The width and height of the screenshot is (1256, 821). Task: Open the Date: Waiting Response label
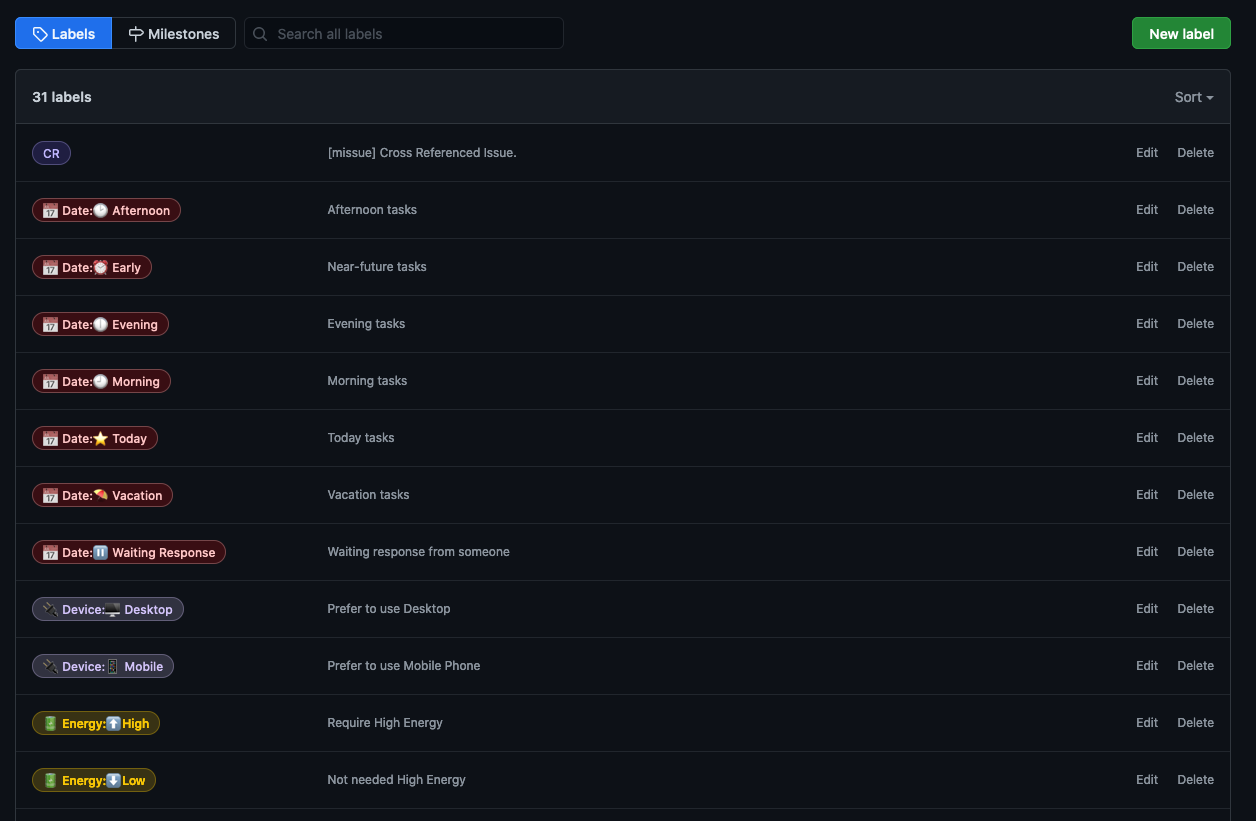[129, 552]
